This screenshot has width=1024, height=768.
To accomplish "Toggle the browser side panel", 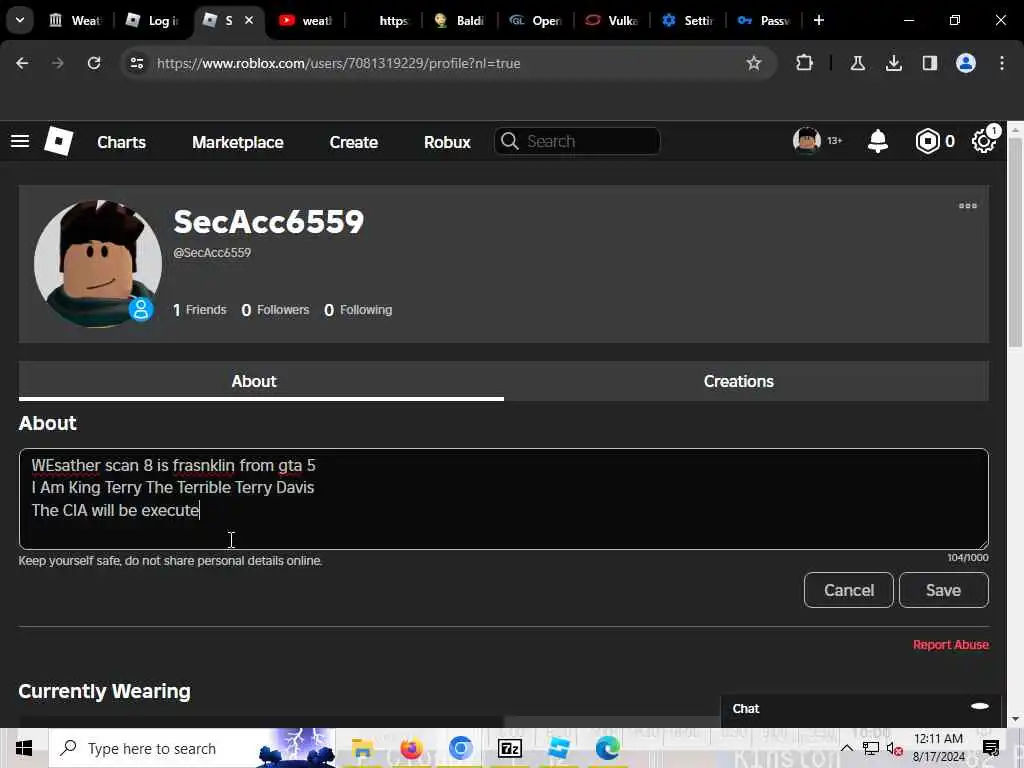I will [930, 63].
